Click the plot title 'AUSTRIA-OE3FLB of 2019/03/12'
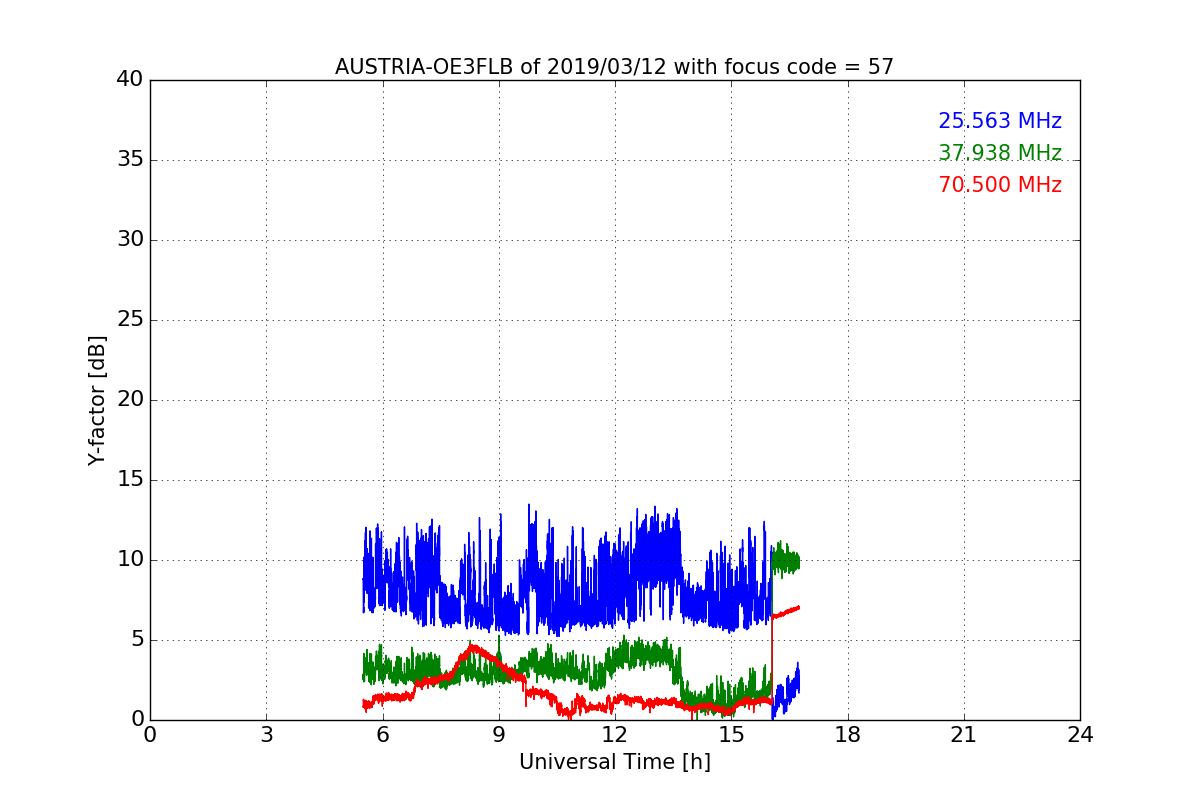The width and height of the screenshot is (1200, 800). (614, 67)
